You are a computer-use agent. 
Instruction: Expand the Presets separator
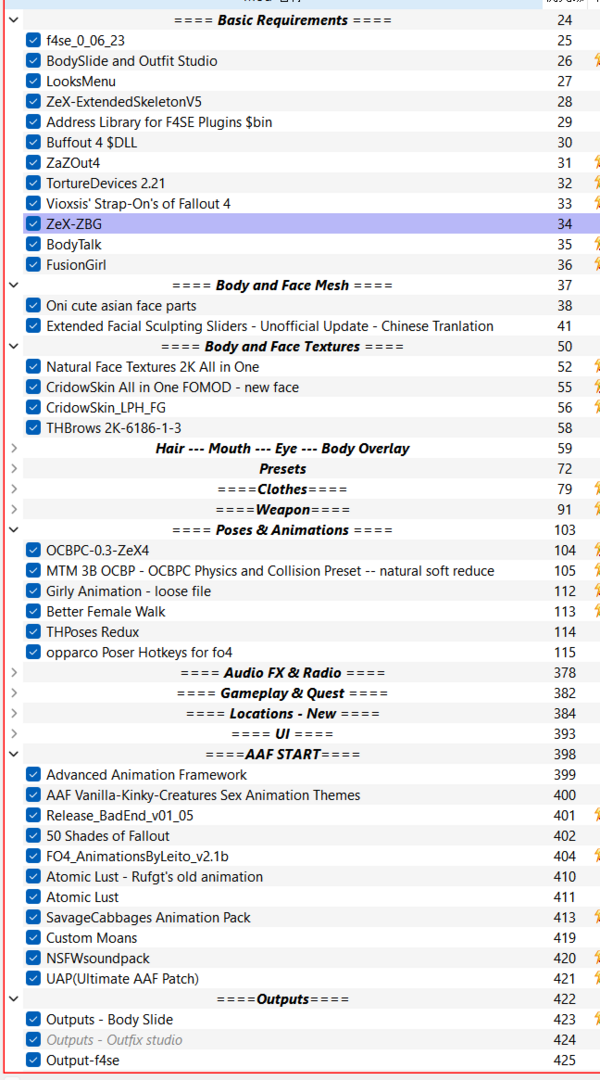13,469
